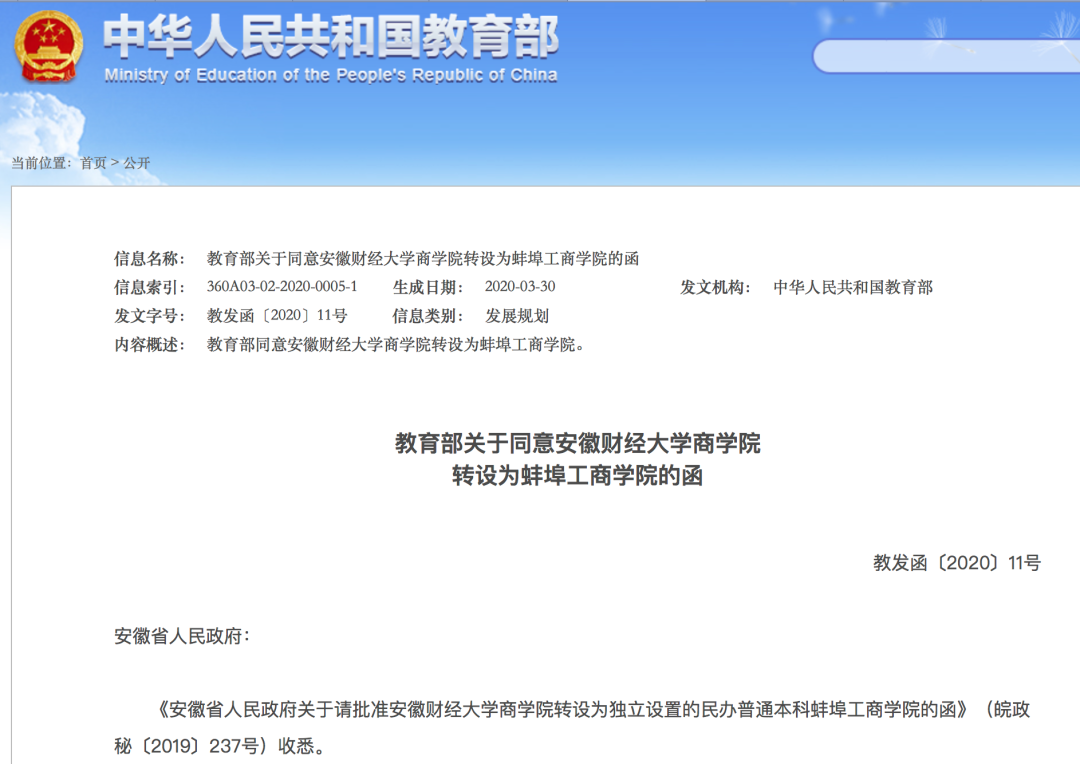
Task: Select the 发文机构 label
Action: pyautogui.click(x=715, y=287)
